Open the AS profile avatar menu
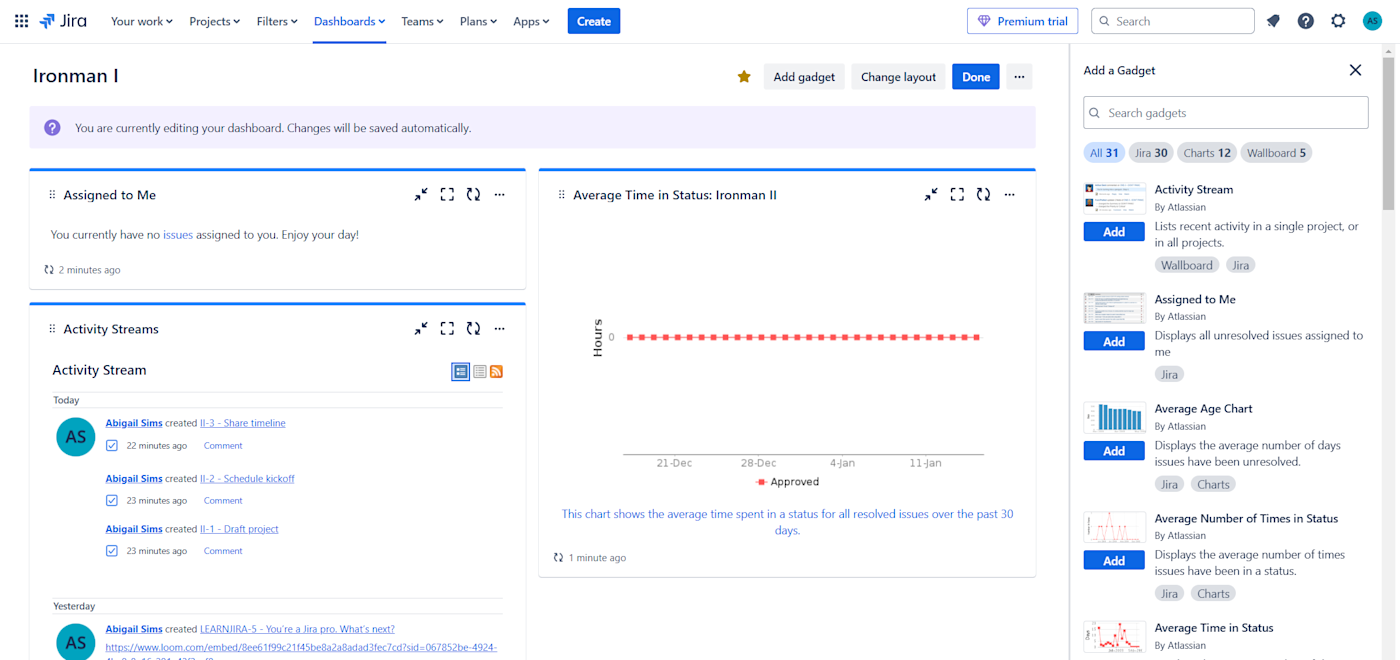Screen dimensions: 1400x660 pos(1372,21)
